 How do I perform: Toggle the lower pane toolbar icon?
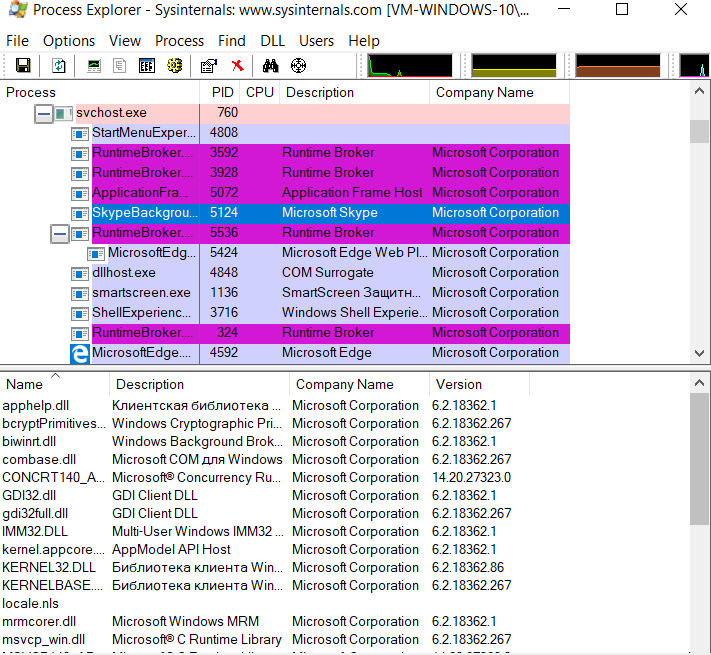147,66
